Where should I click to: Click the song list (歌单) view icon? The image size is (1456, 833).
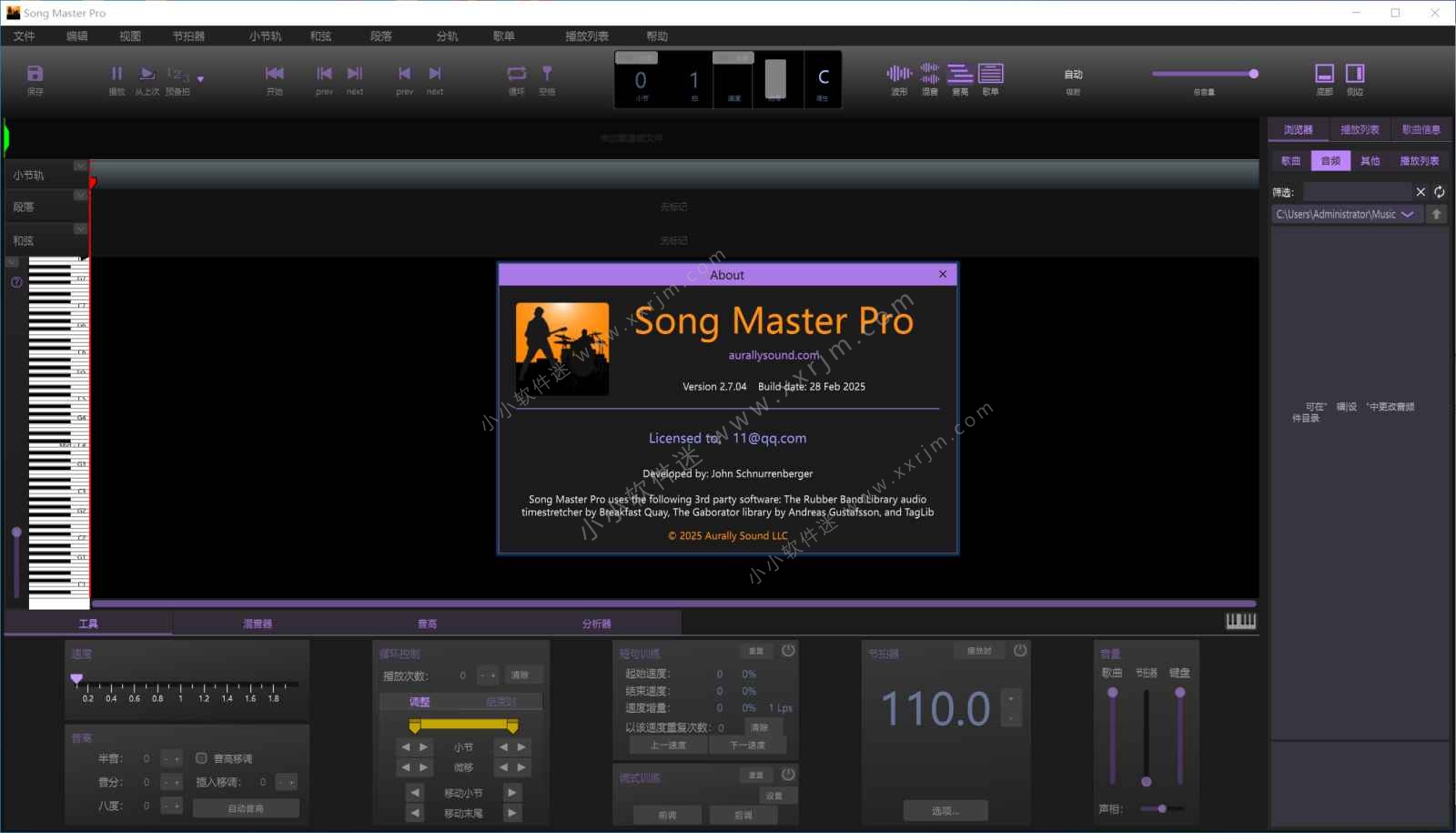[991, 74]
